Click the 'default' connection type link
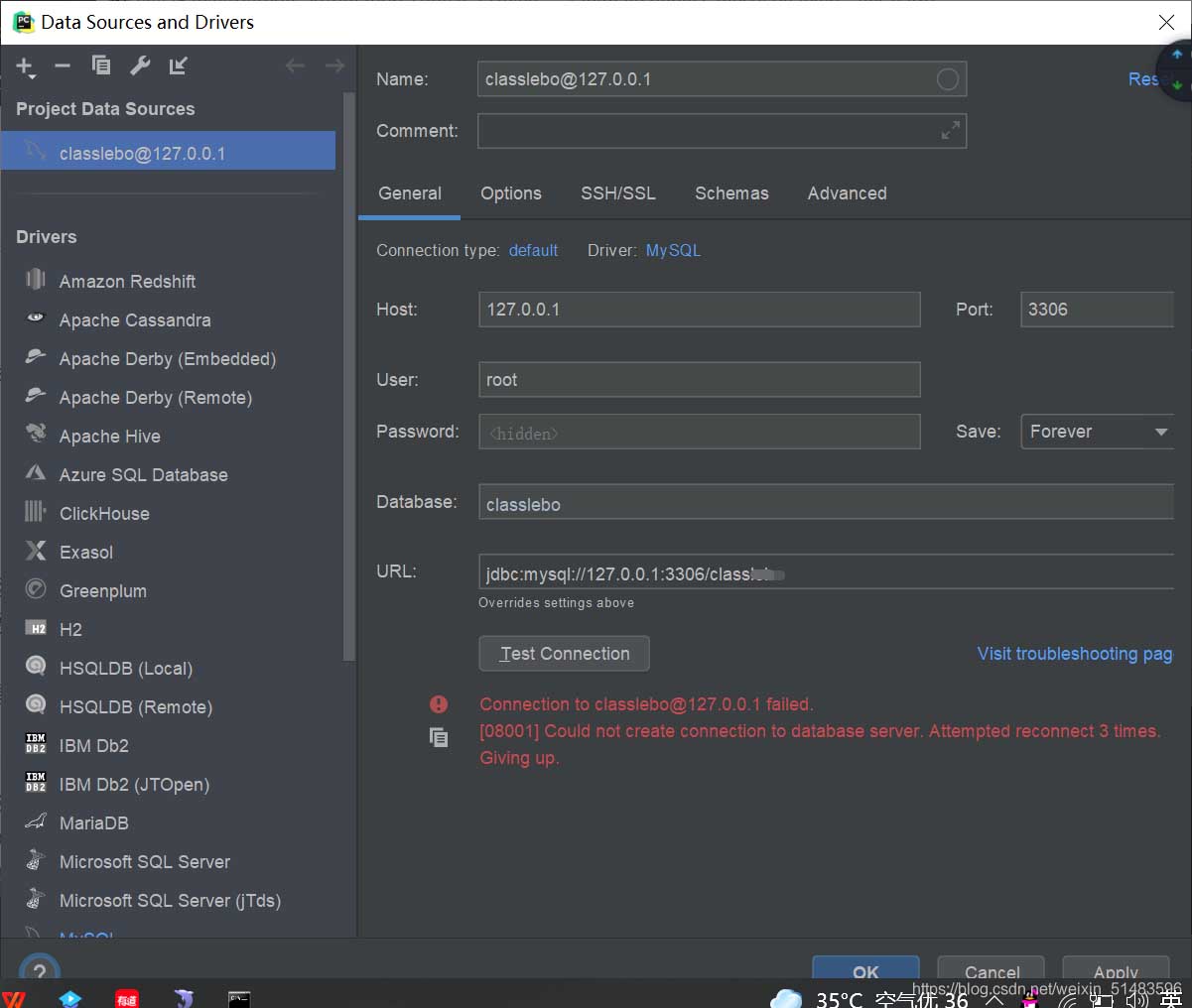This screenshot has width=1192, height=1008. coord(533,250)
